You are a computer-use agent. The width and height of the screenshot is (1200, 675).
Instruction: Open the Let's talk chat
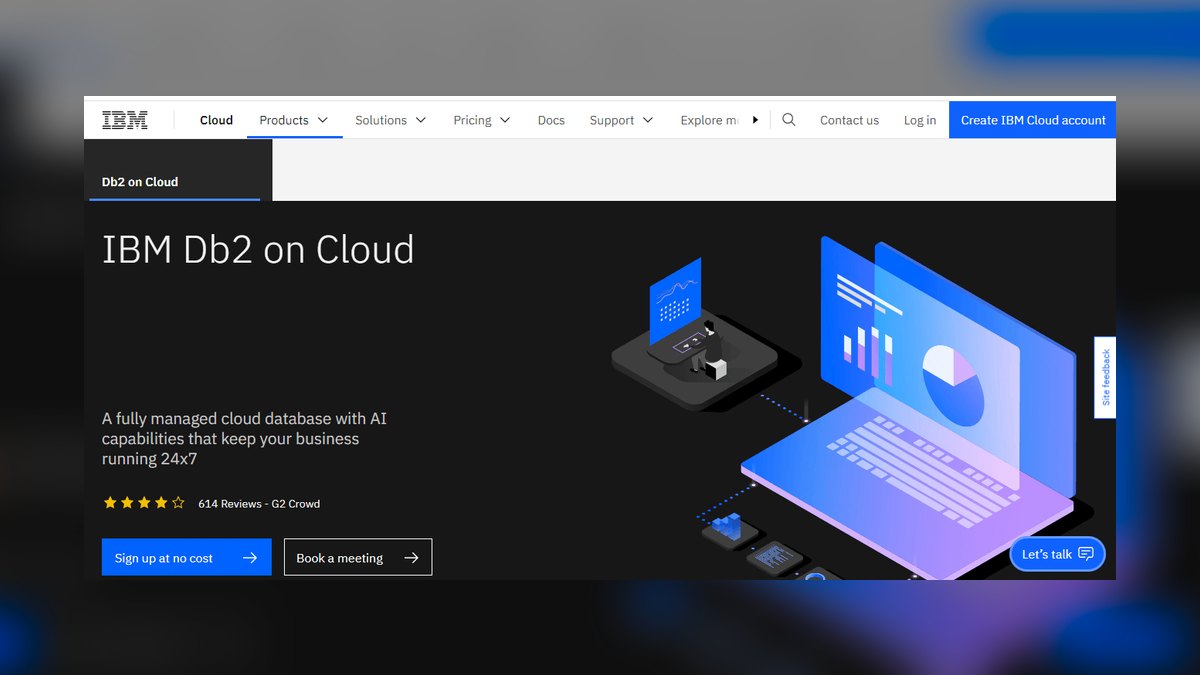pyautogui.click(x=1058, y=554)
